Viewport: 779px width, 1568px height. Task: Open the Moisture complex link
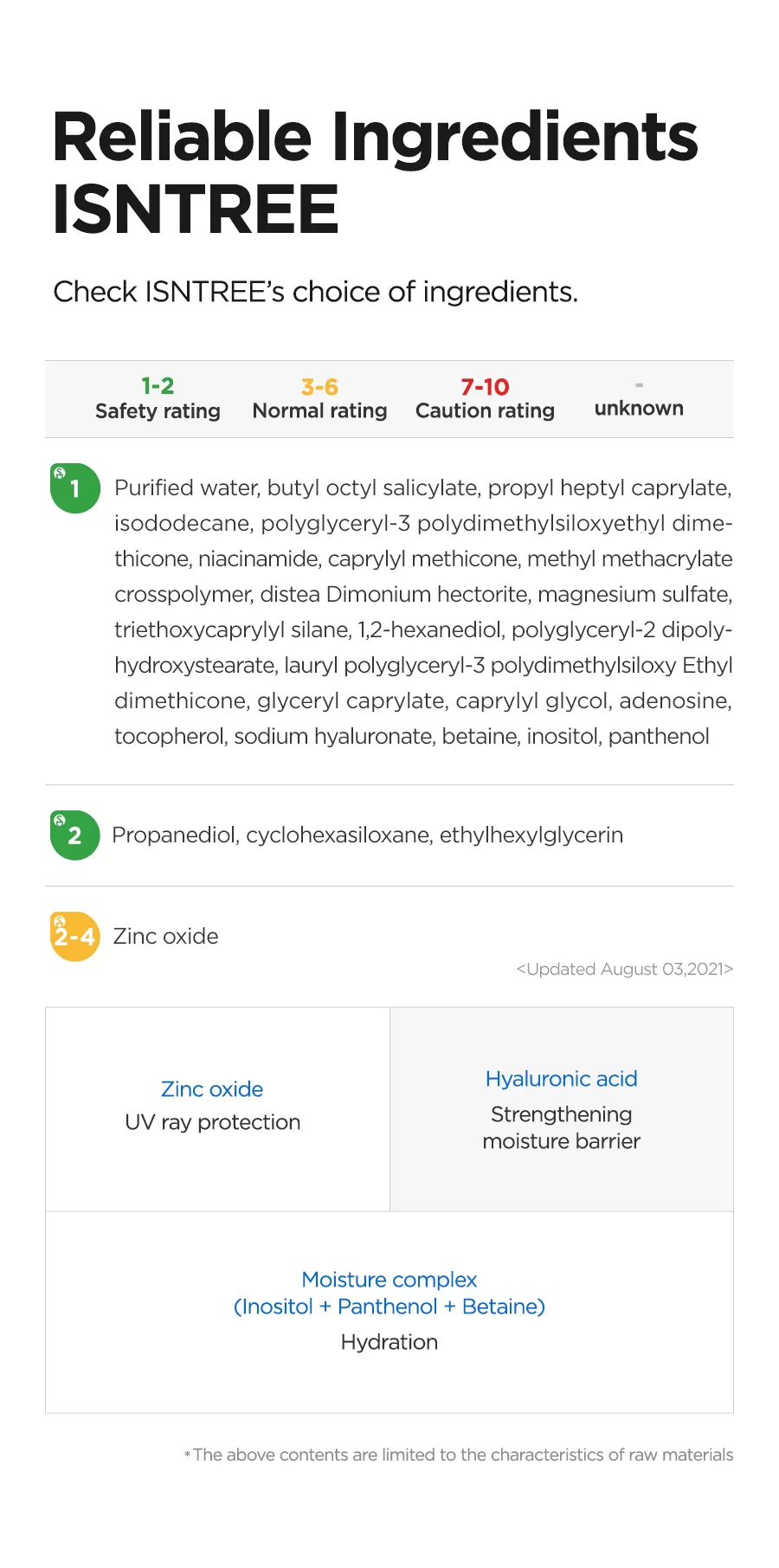point(389,1280)
